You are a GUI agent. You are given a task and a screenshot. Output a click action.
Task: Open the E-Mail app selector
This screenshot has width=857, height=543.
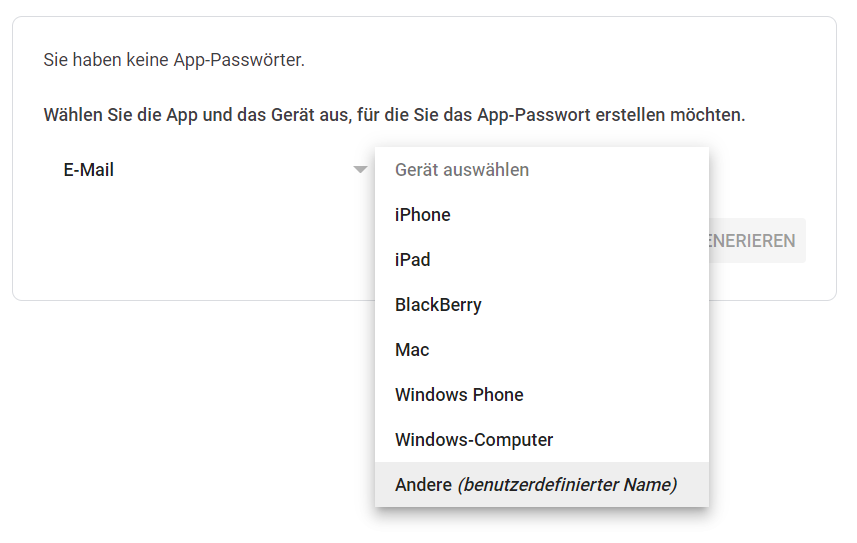click(x=209, y=170)
